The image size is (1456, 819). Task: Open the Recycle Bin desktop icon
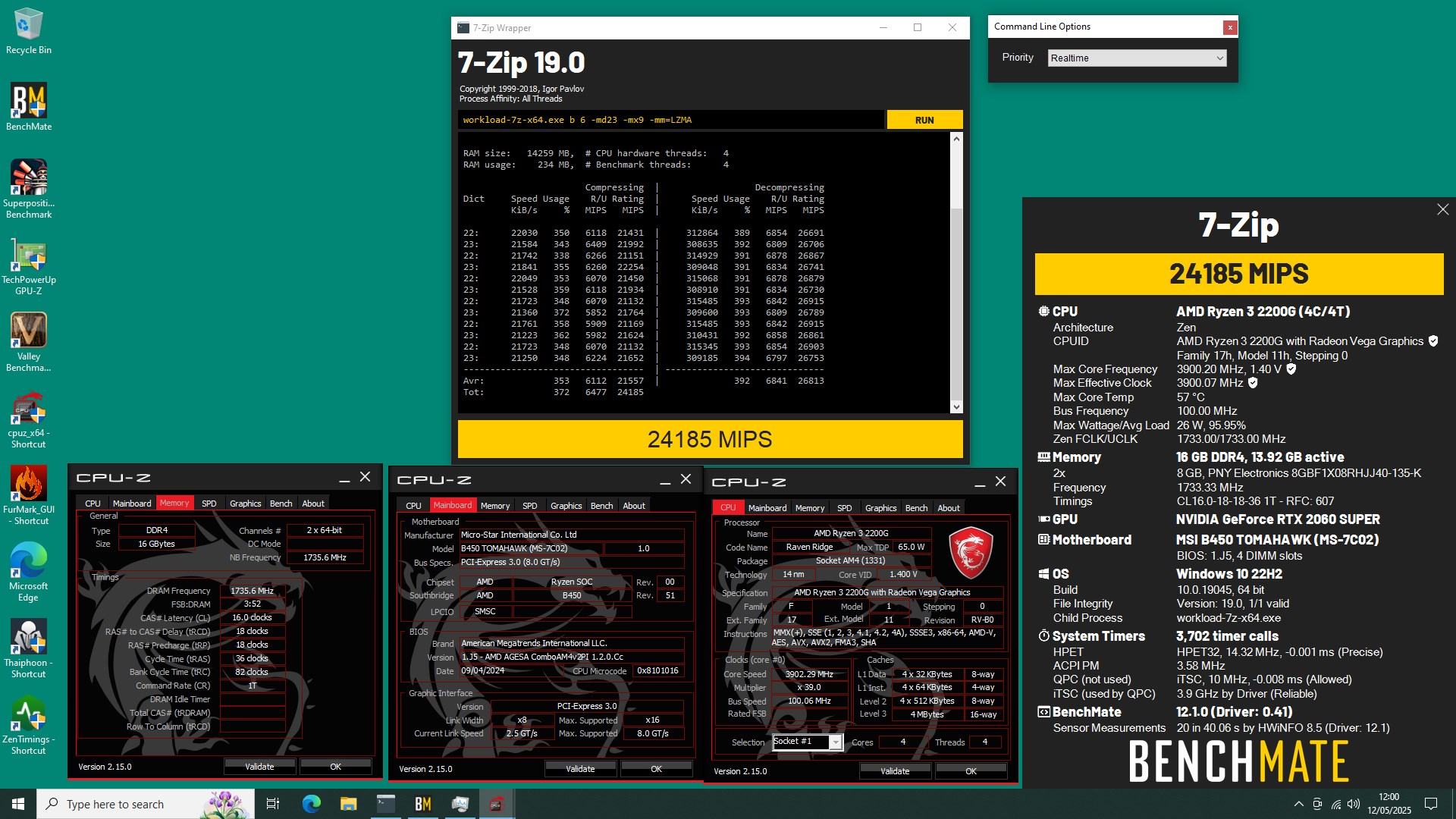[29, 32]
